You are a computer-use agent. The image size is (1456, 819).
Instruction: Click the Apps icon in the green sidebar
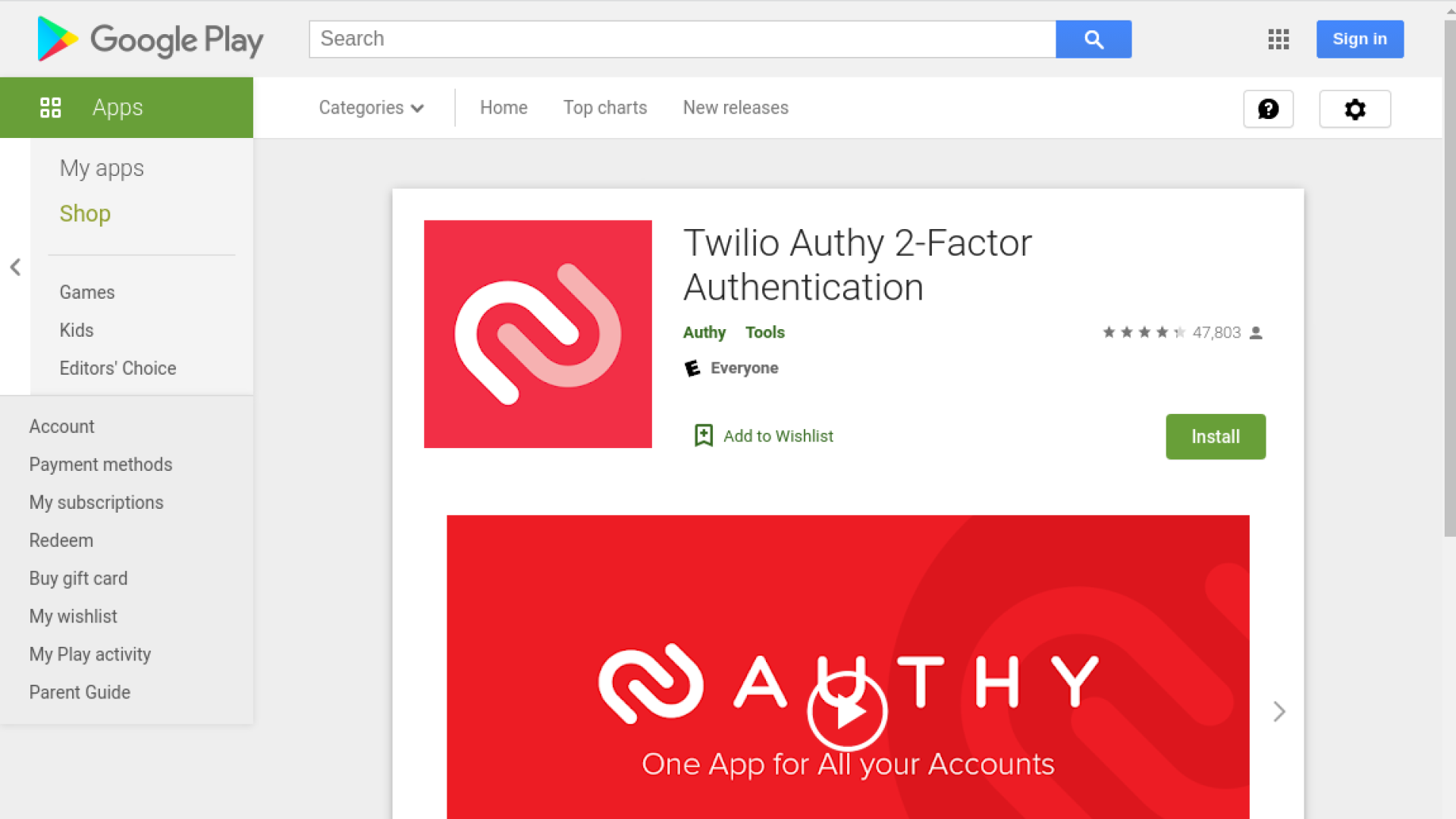(x=51, y=107)
